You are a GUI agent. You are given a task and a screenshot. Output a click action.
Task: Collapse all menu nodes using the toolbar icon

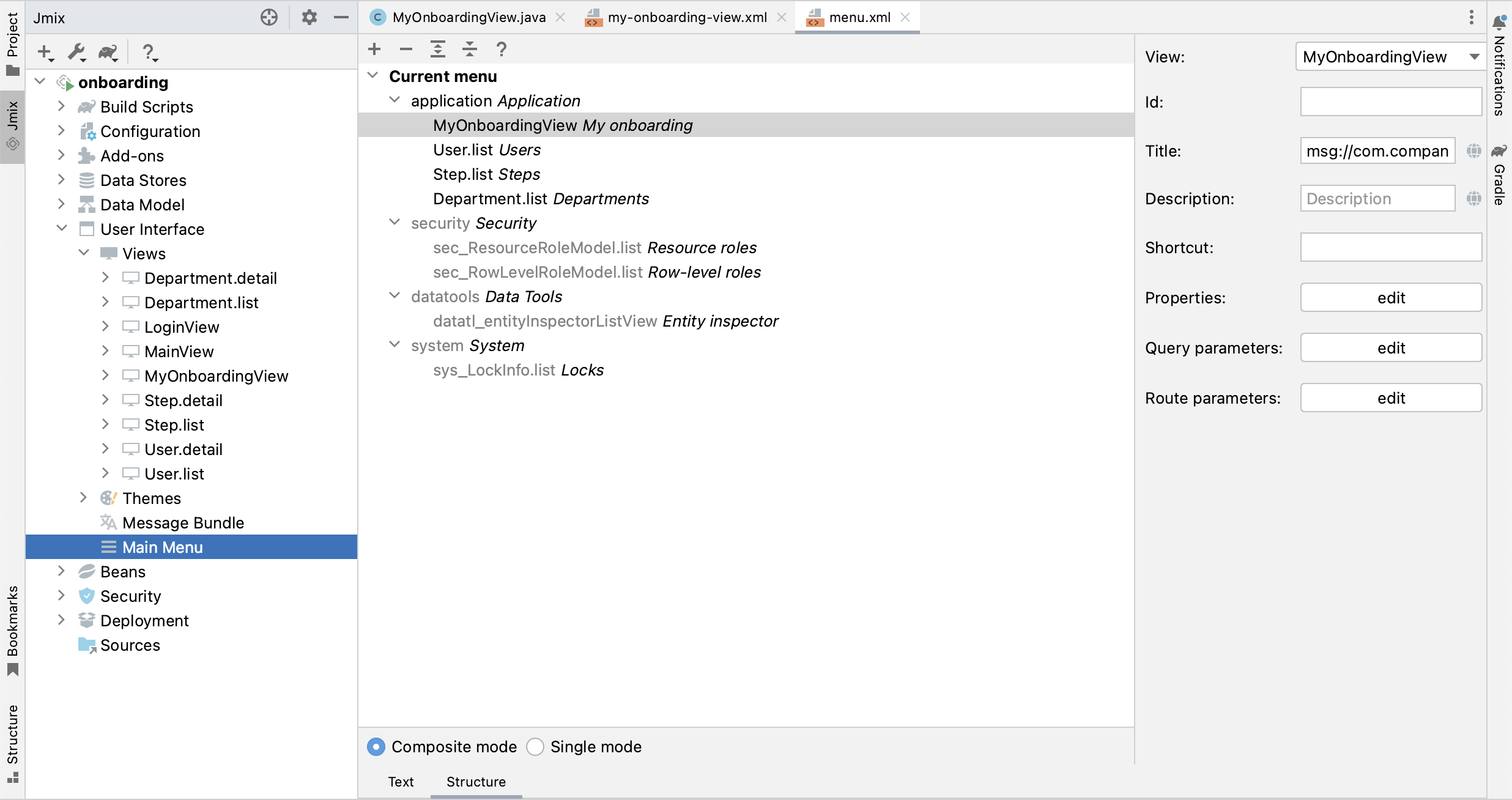tap(469, 49)
